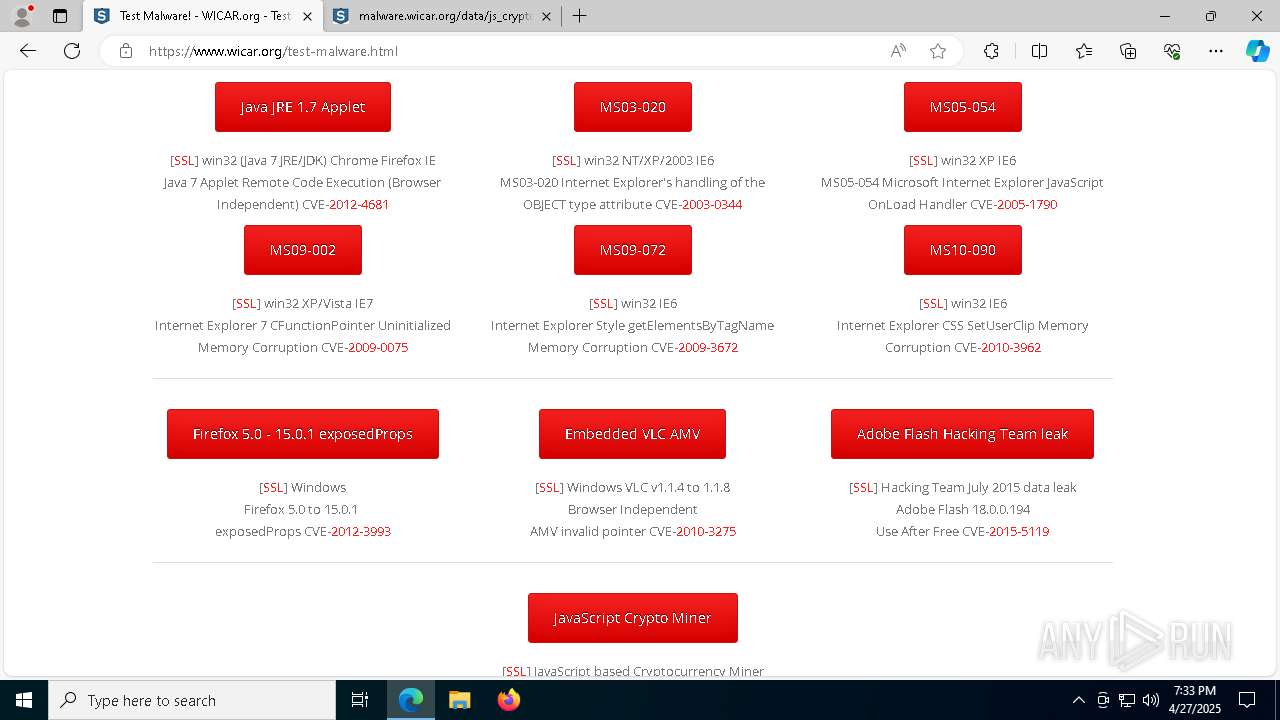The height and width of the screenshot is (720, 1280).
Task: Open the CVE-2012-3993 link
Action: (361, 531)
